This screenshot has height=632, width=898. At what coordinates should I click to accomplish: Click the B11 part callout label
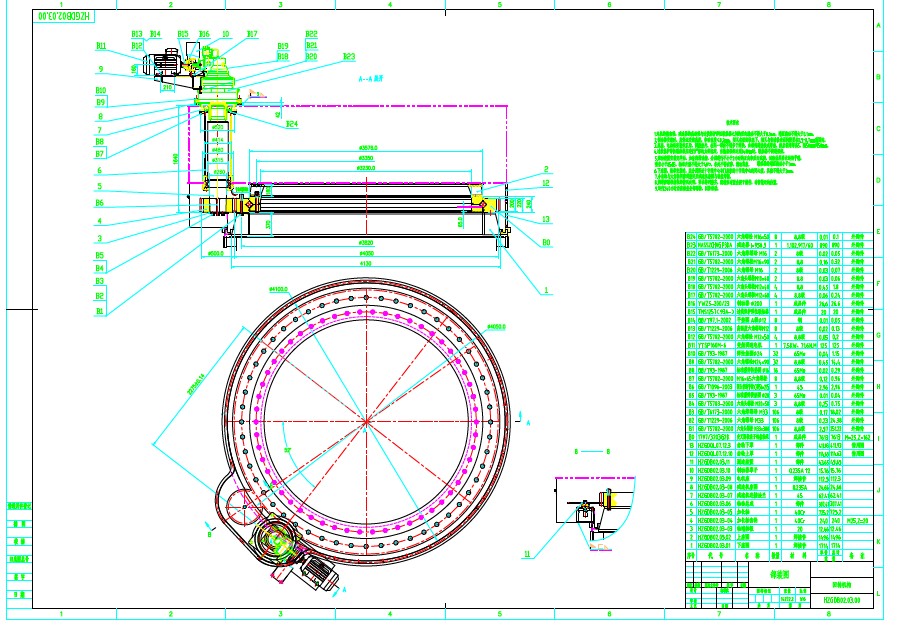click(101, 46)
